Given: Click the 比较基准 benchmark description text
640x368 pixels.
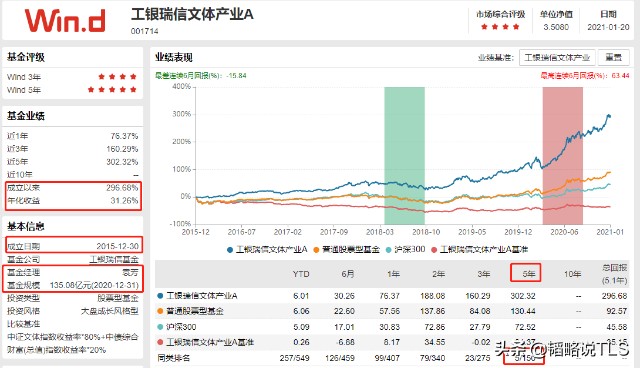Looking at the screenshot, I should [73, 343].
